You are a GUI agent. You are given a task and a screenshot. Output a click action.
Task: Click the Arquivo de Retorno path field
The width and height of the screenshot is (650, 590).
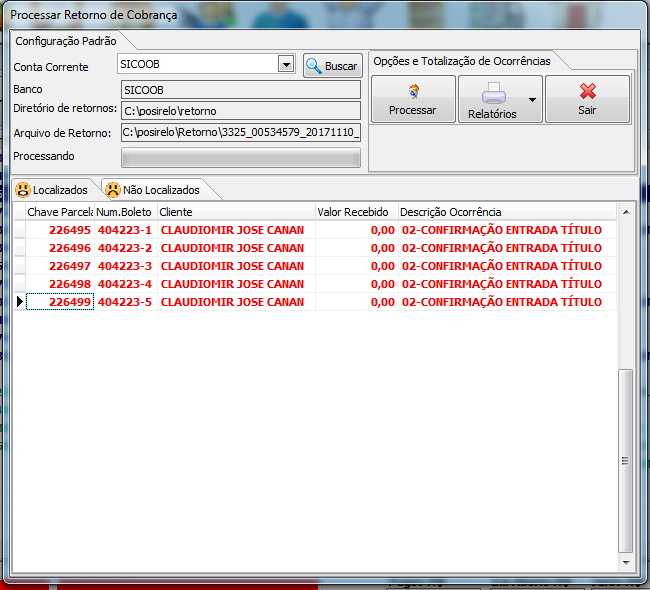tap(241, 132)
